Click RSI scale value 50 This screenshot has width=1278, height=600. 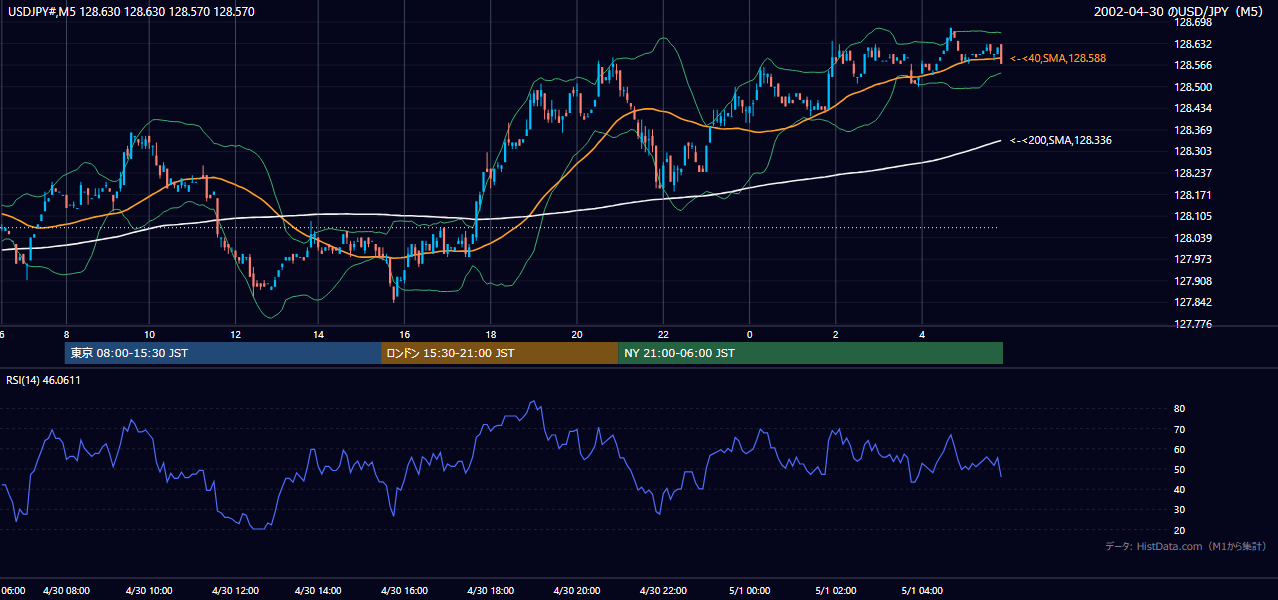[x=1179, y=469]
